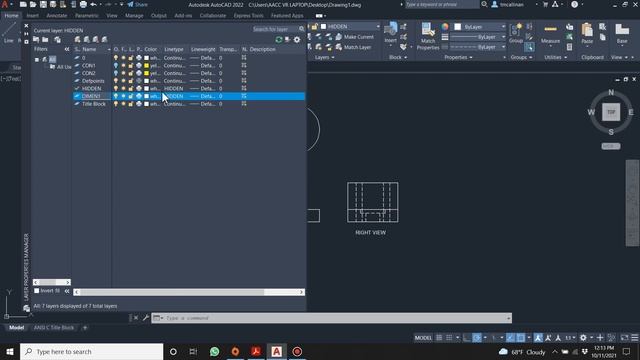The height and width of the screenshot is (360, 640).
Task: Click the TOP face of the ViewCube
Action: coord(611,112)
